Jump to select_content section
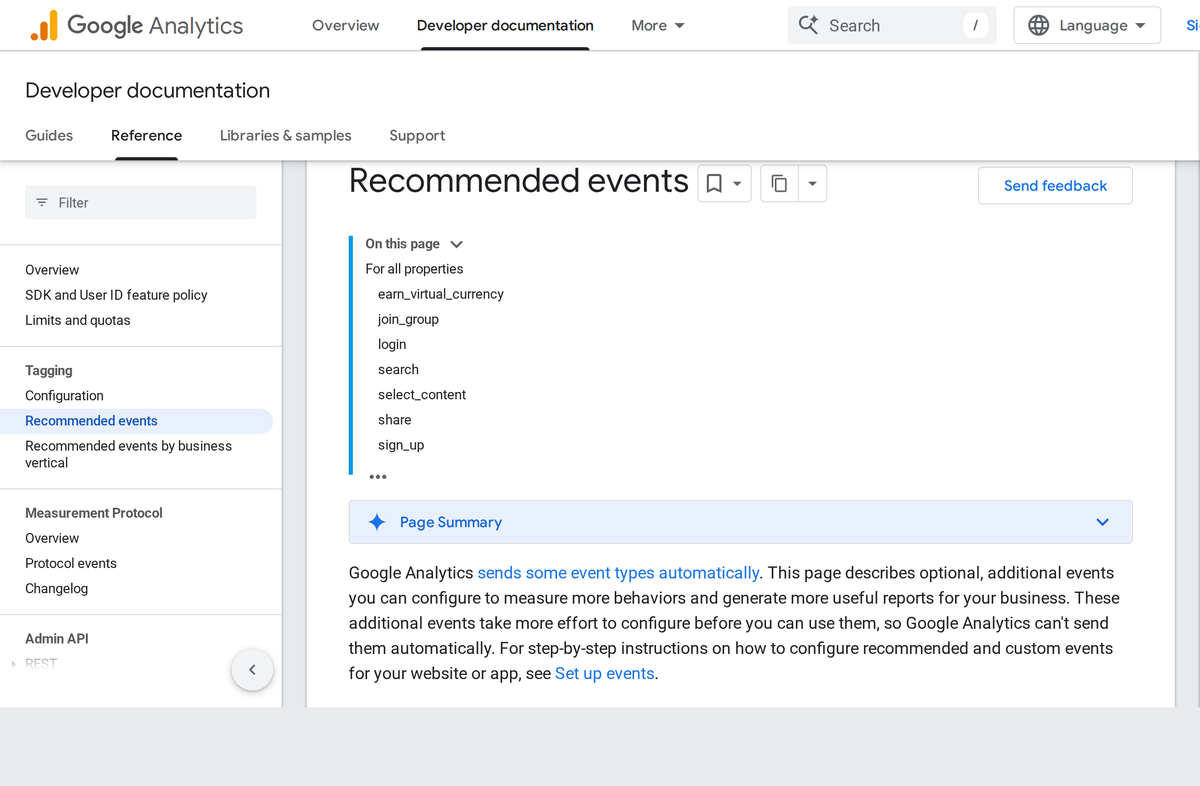This screenshot has width=1200, height=786. pos(422,394)
